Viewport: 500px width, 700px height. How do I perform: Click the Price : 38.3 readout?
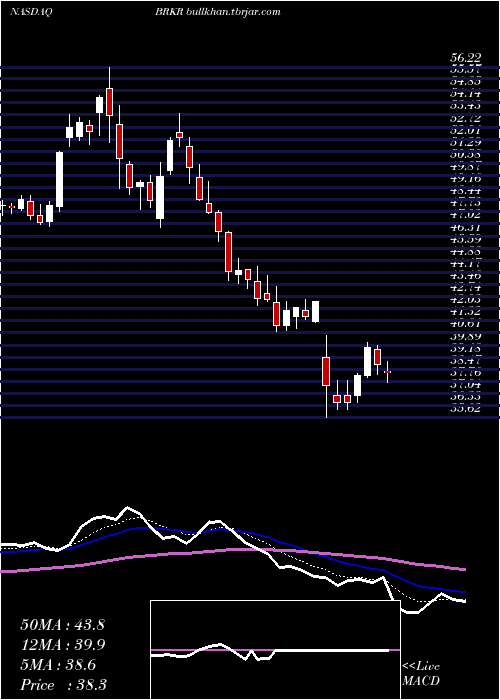pyautogui.click(x=62, y=685)
